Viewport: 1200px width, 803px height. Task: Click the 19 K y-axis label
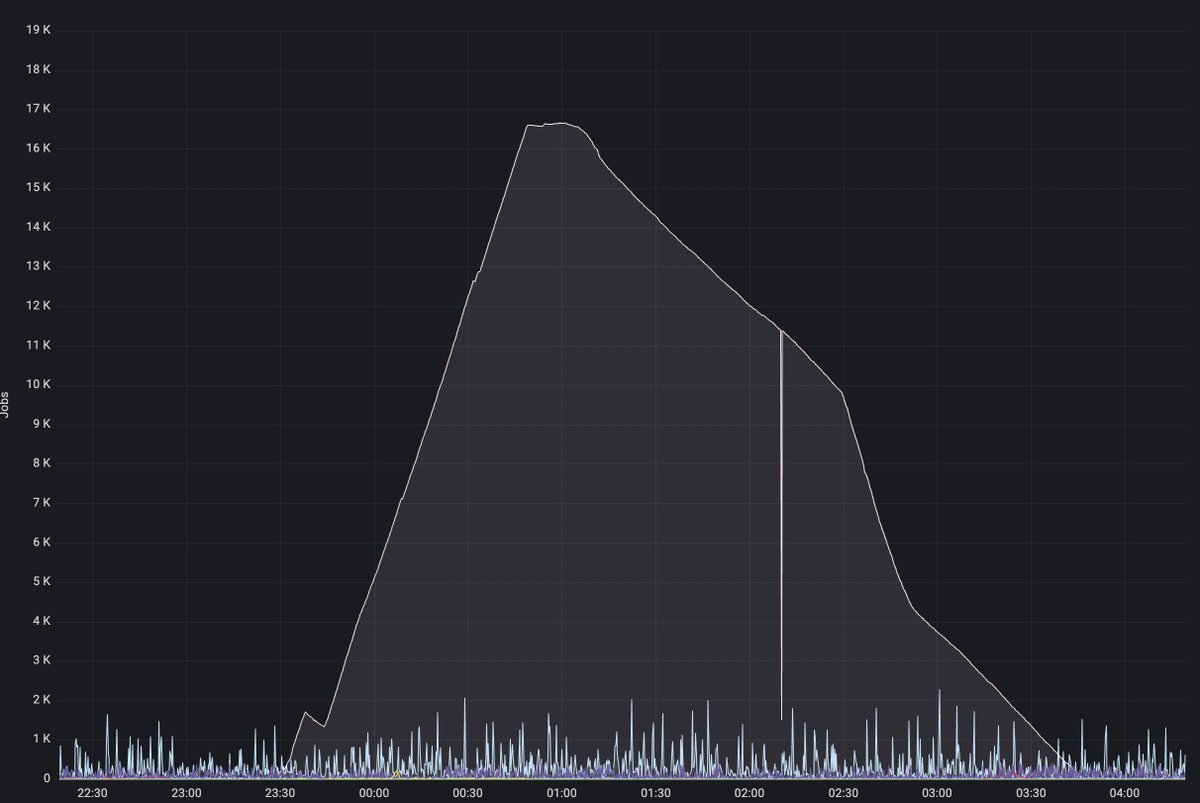(38, 30)
